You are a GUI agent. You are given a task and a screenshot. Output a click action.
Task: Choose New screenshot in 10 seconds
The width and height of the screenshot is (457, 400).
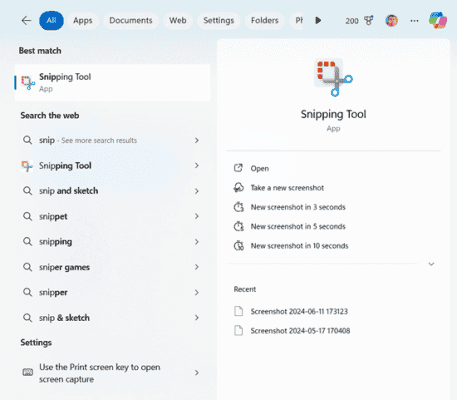(300, 246)
